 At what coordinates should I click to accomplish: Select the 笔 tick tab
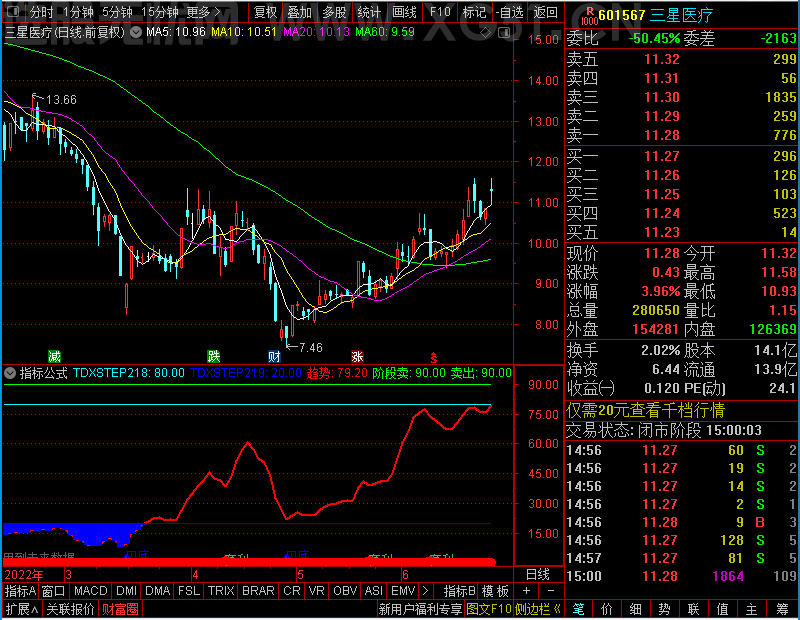[579, 609]
